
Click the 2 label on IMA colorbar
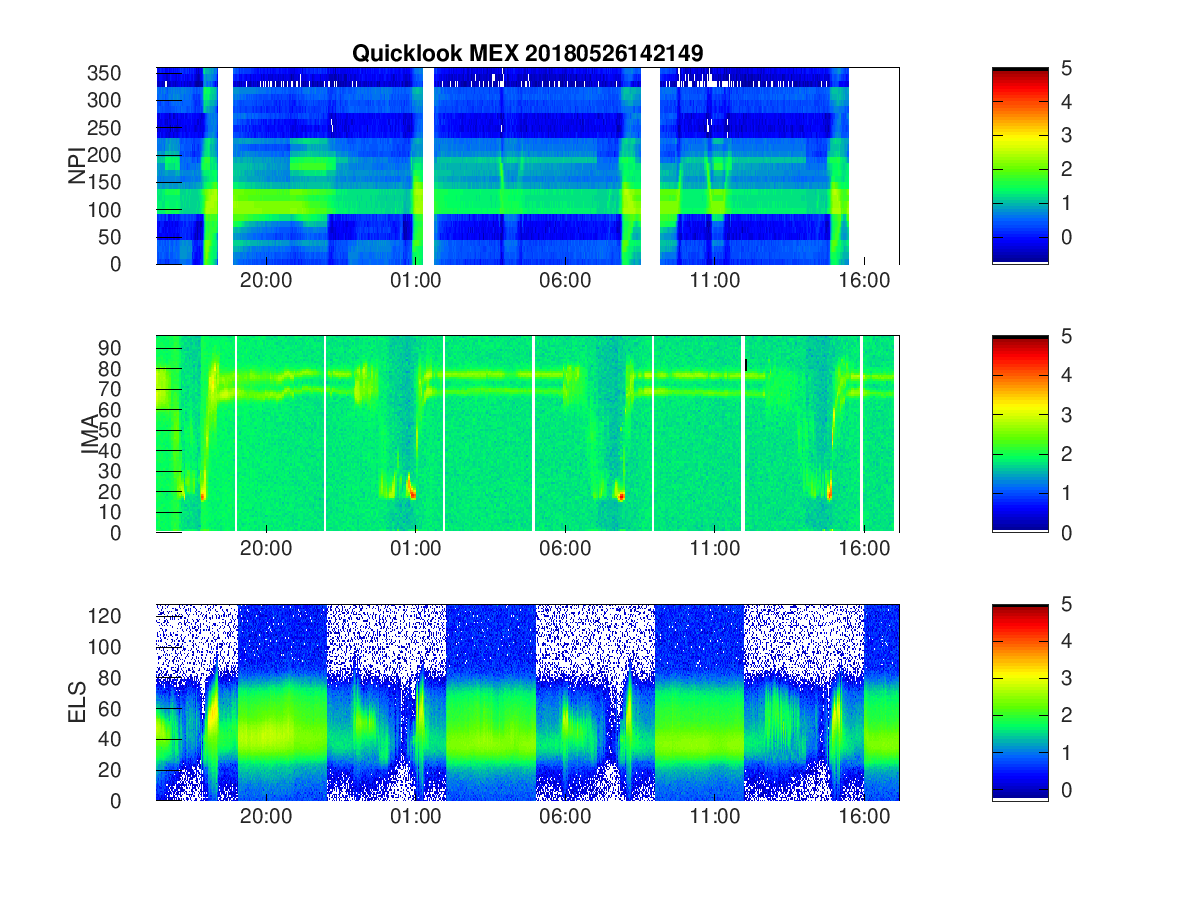pos(1067,454)
